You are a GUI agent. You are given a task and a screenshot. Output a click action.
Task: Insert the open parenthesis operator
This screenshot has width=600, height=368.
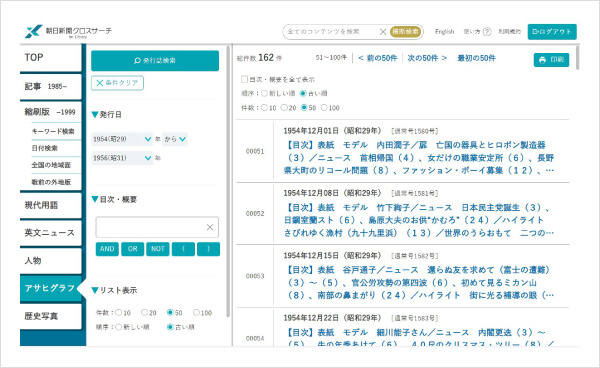tap(183, 249)
